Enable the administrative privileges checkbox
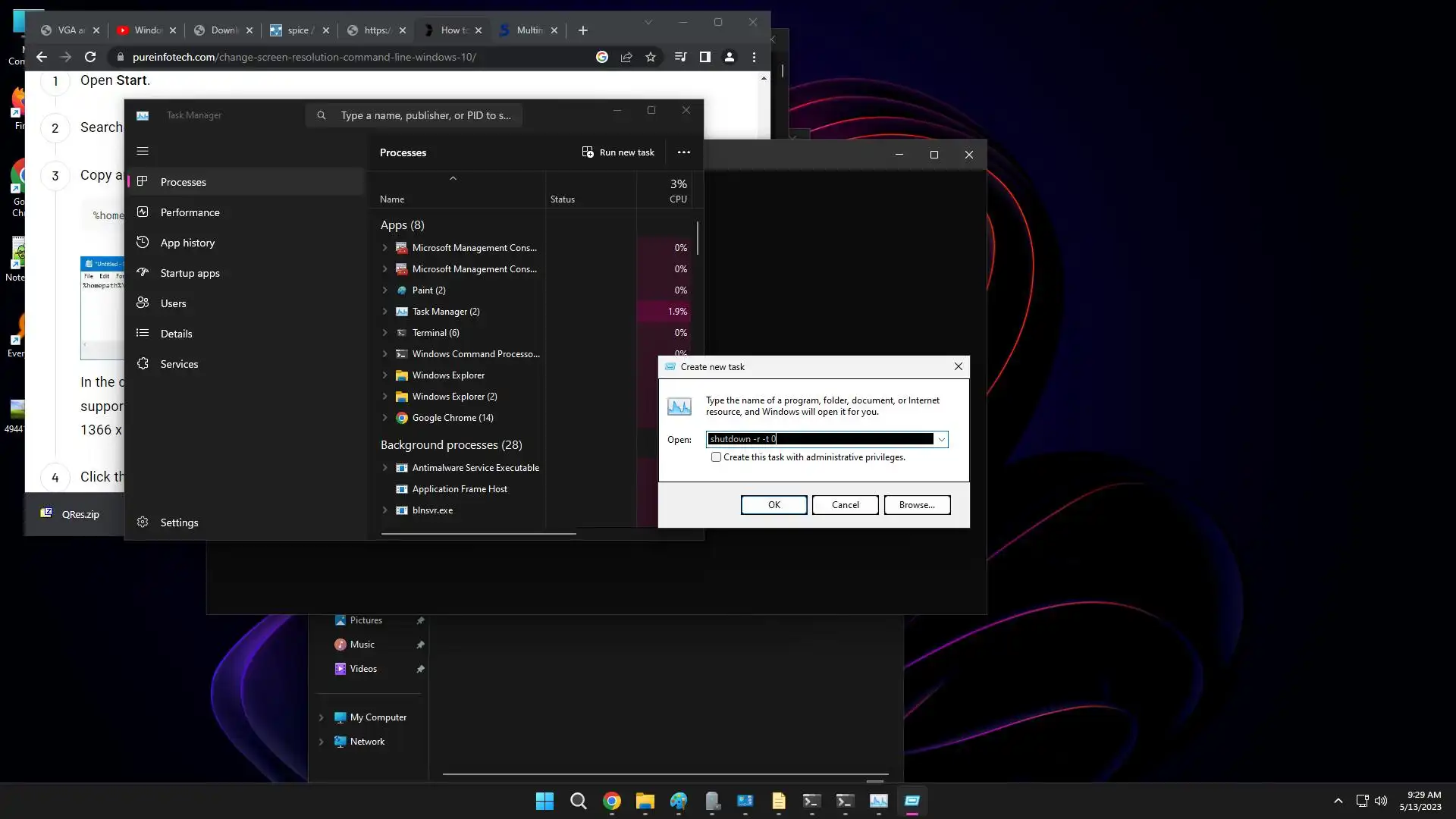The height and width of the screenshot is (819, 1456). pos(716,457)
